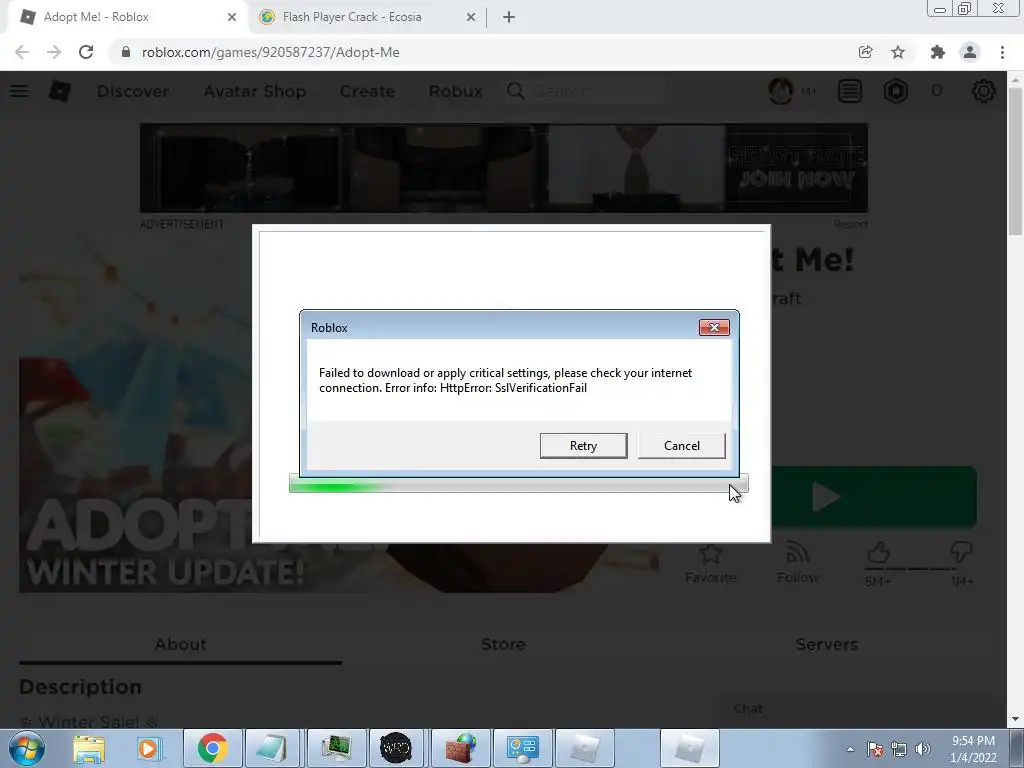The width and height of the screenshot is (1024, 768).
Task: Go back to the previous page
Action: (22, 52)
